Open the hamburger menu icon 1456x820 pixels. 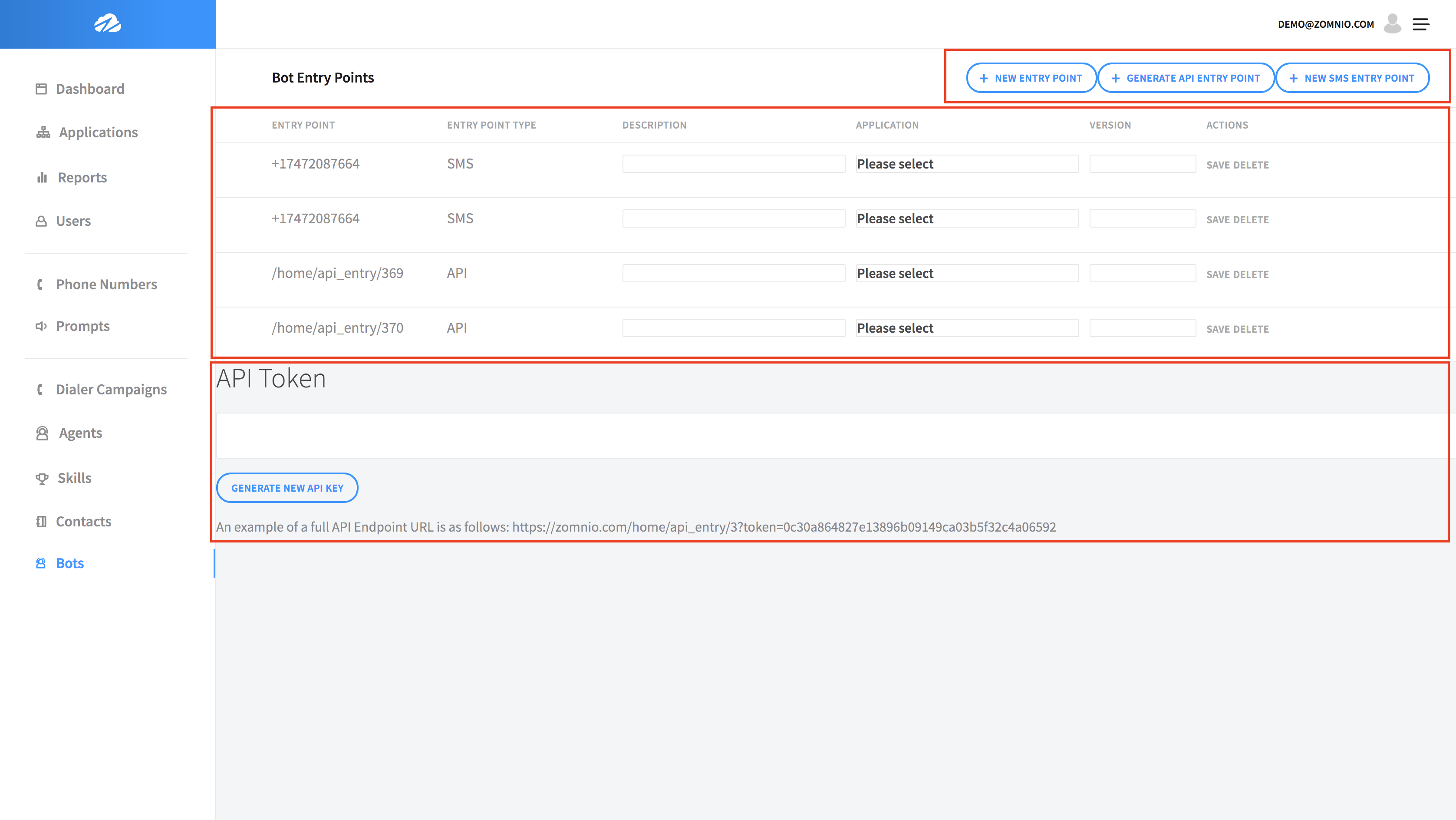pos(1421,24)
